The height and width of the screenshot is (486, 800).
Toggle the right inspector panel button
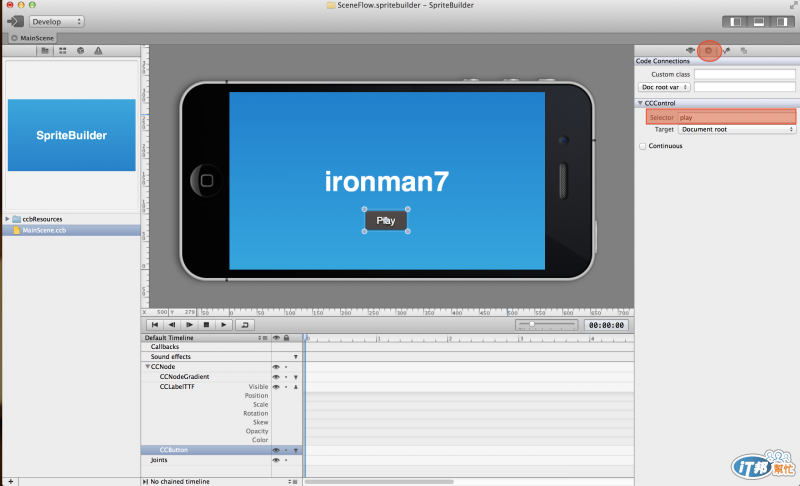[782, 21]
